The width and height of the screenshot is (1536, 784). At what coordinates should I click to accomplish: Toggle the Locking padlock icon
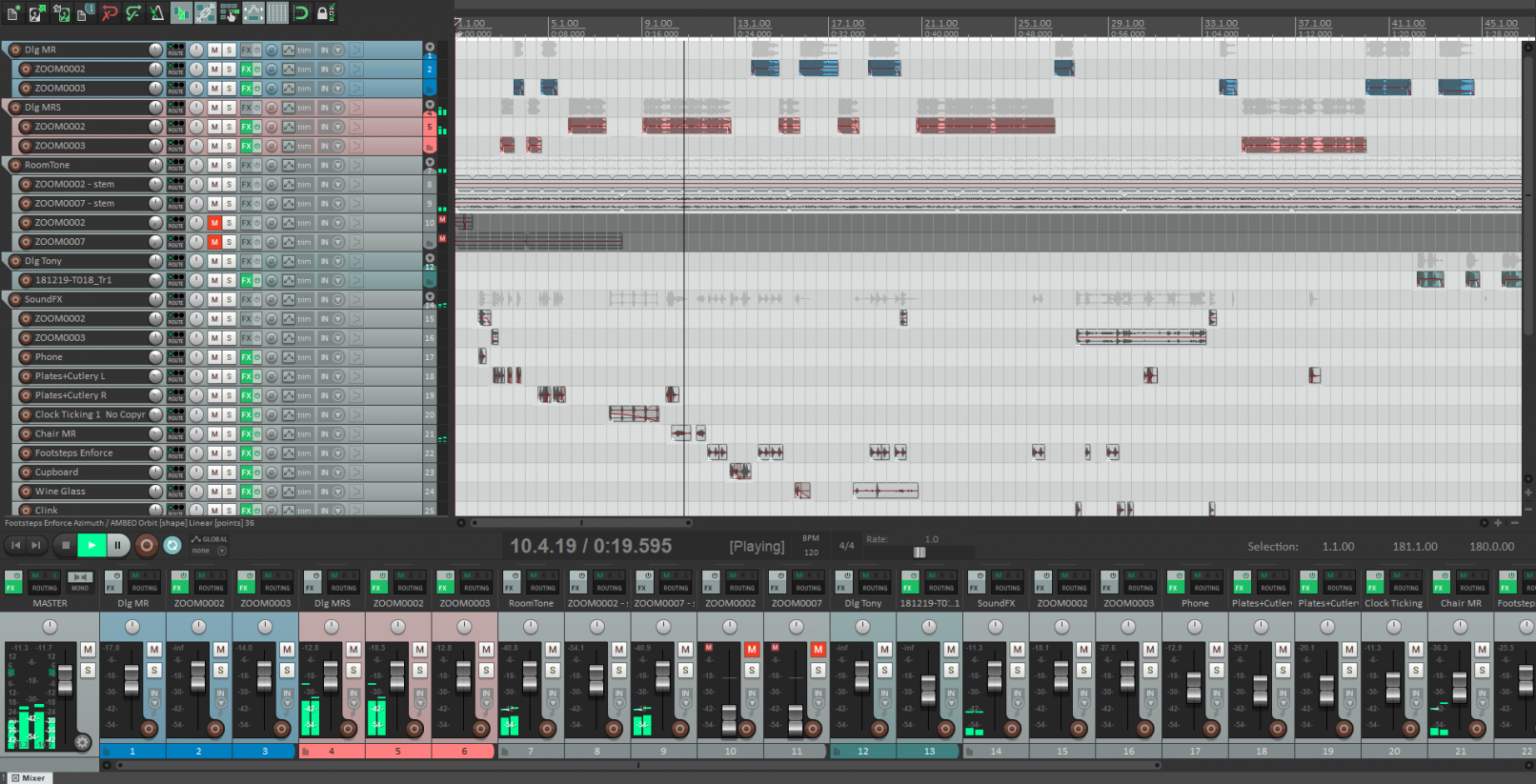pyautogui.click(x=325, y=13)
